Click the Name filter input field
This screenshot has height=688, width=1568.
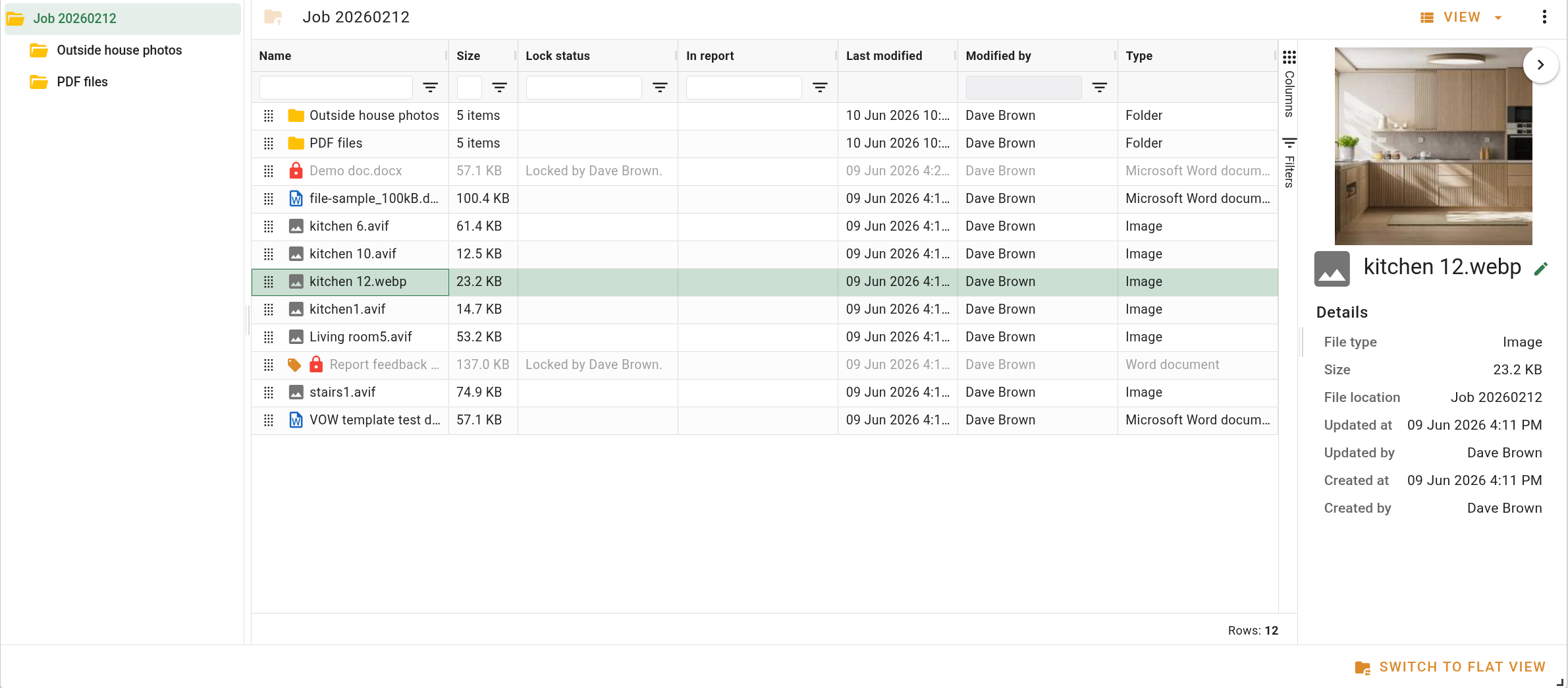point(336,87)
